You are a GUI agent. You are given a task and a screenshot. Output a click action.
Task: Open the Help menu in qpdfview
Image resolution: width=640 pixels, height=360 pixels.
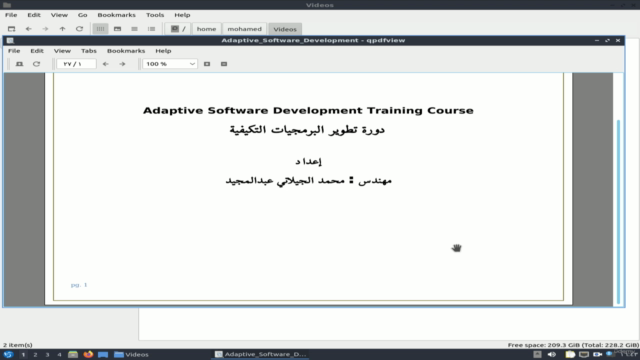coord(163,51)
